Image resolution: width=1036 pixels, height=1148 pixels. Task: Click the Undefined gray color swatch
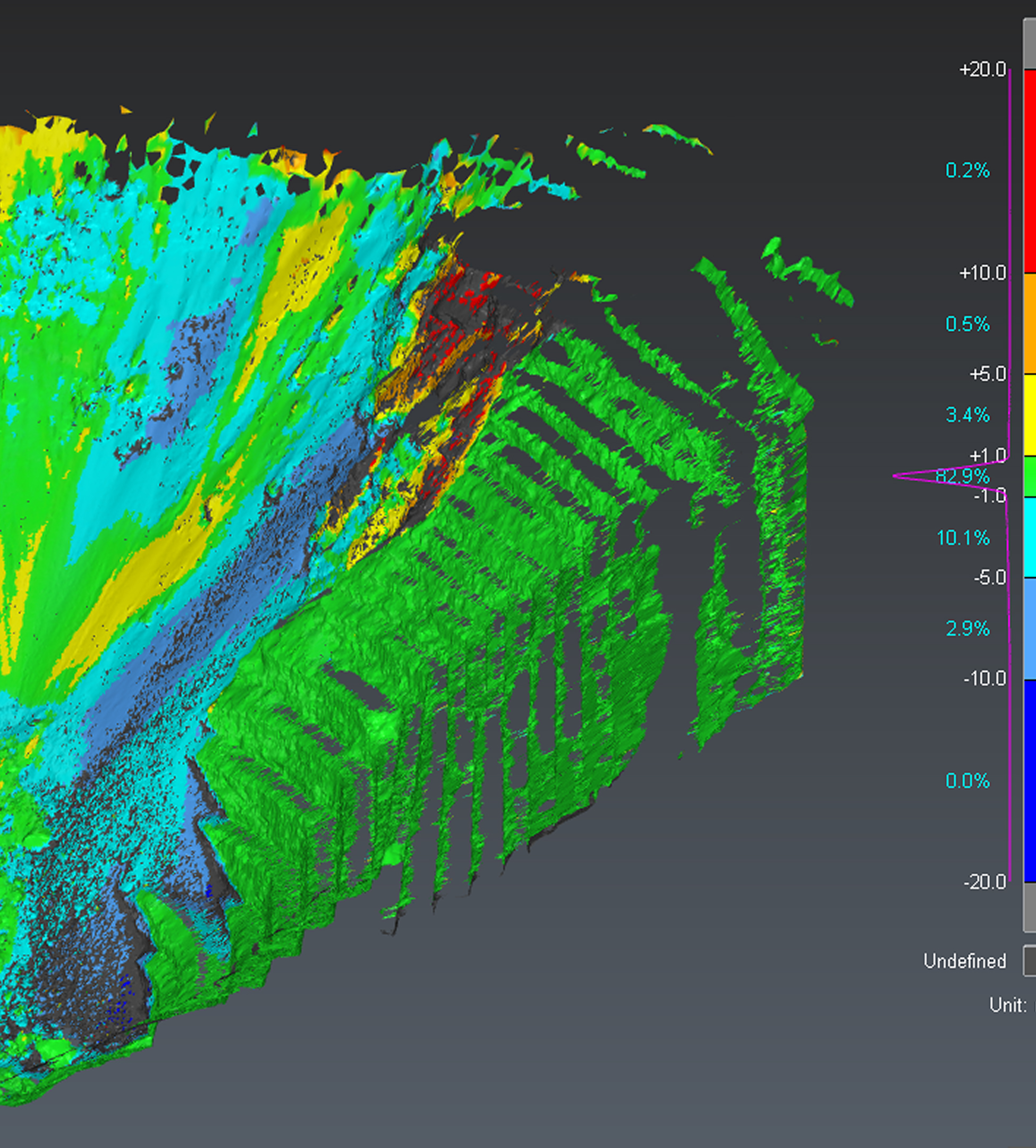coord(1030,961)
